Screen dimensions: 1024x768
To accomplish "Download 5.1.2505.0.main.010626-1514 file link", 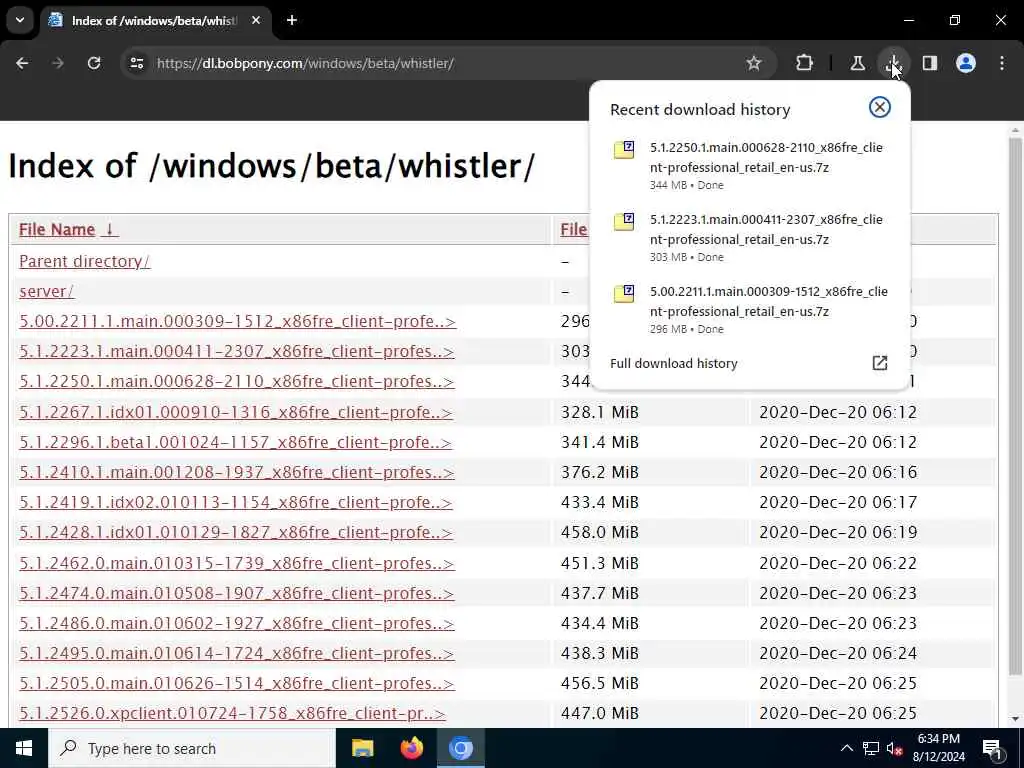I will pos(236,683).
